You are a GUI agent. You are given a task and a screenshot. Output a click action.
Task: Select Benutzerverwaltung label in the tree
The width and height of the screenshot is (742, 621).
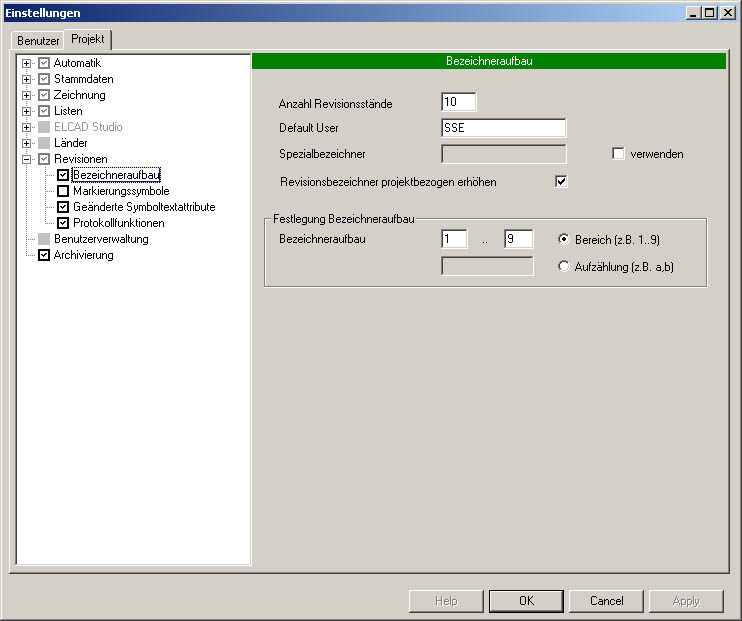point(101,239)
